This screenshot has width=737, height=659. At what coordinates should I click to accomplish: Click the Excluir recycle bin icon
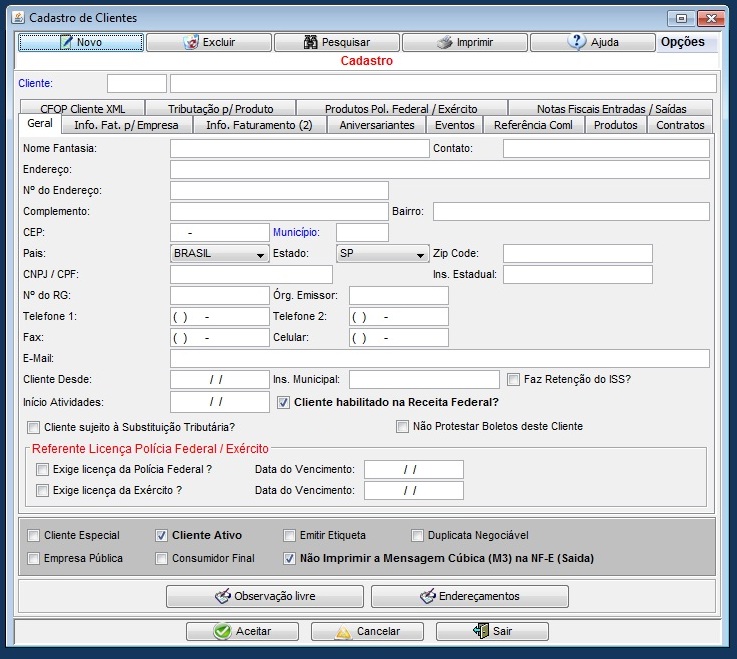pos(191,42)
